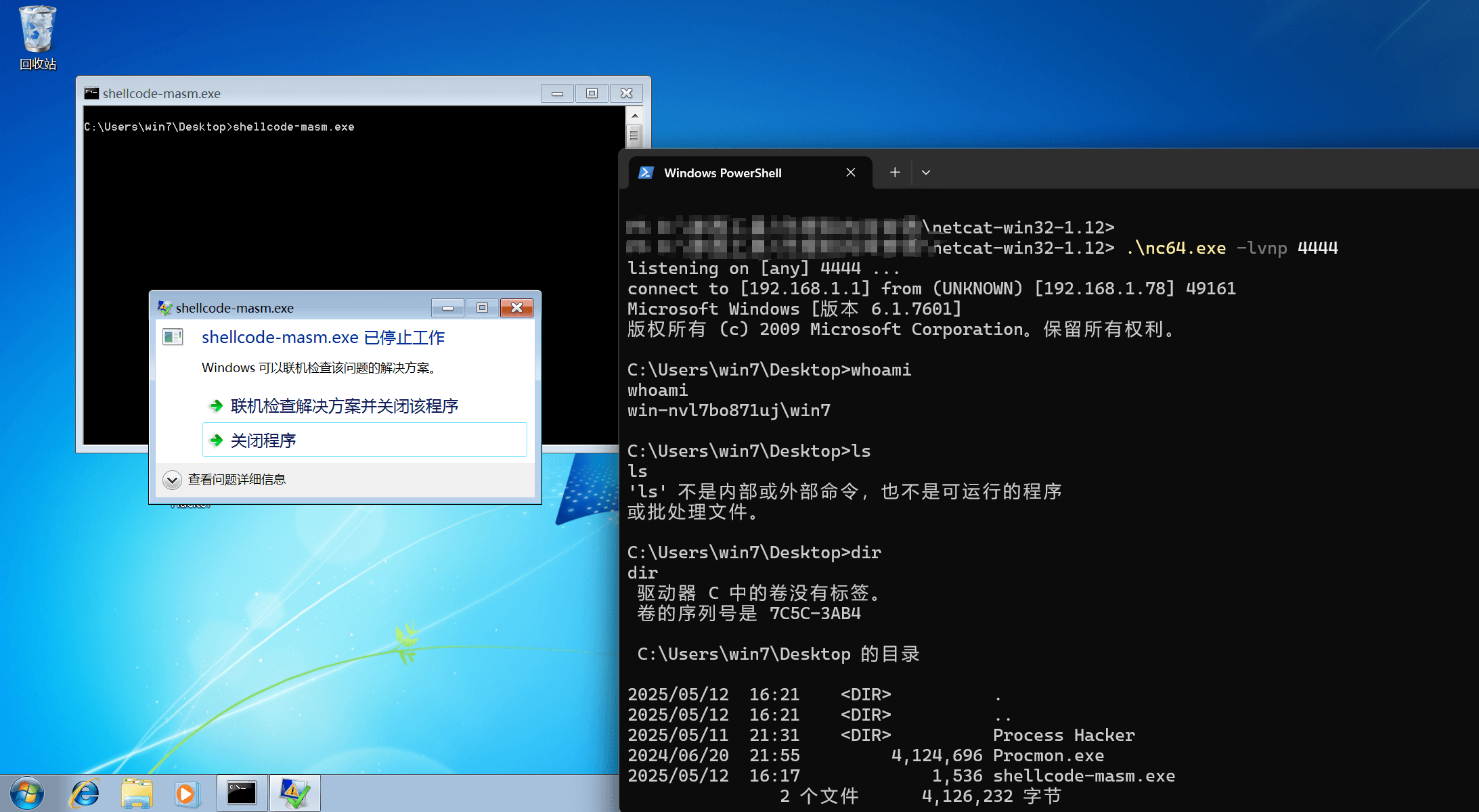Click the cmd window title bar icon
Screen dimensions: 1479x812
click(91, 93)
